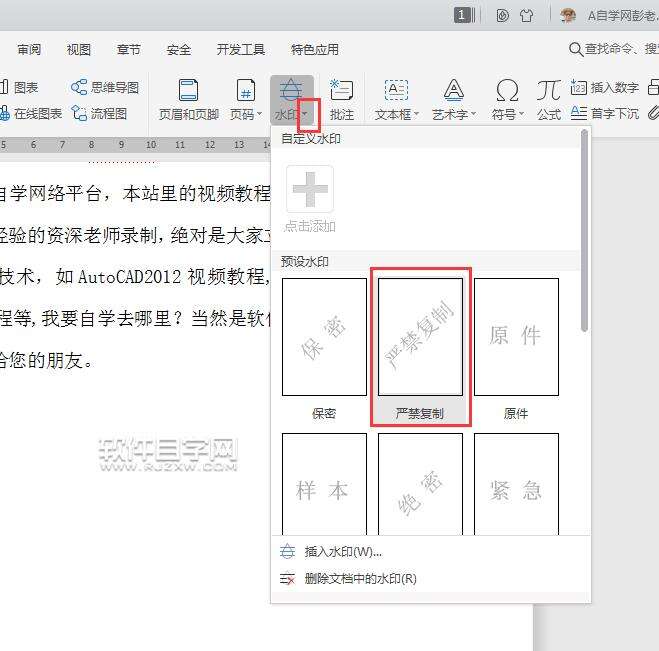Click the user avatar icon
The width and height of the screenshot is (659, 651).
pos(568,16)
